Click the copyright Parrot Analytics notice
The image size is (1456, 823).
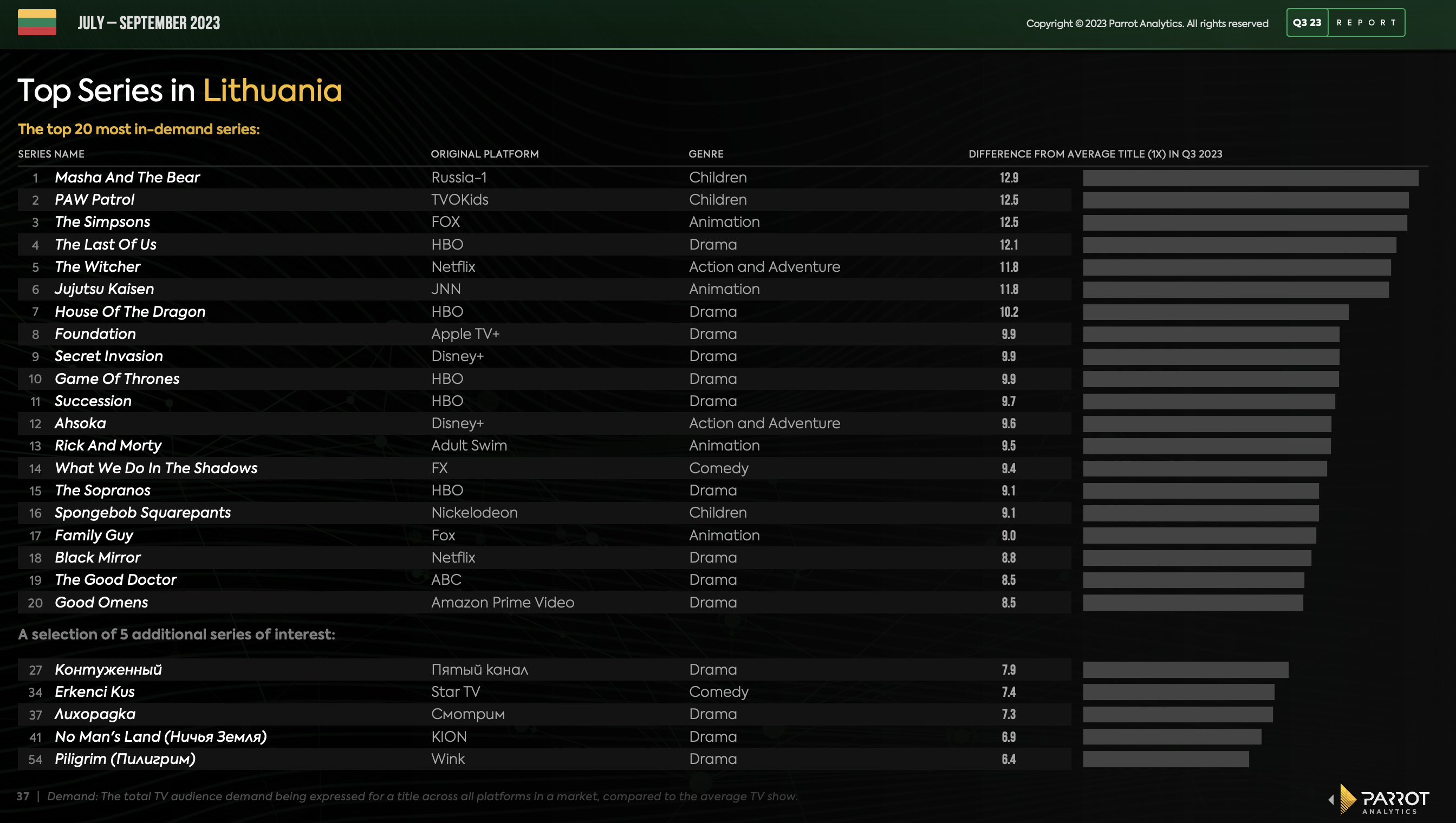(x=1147, y=23)
